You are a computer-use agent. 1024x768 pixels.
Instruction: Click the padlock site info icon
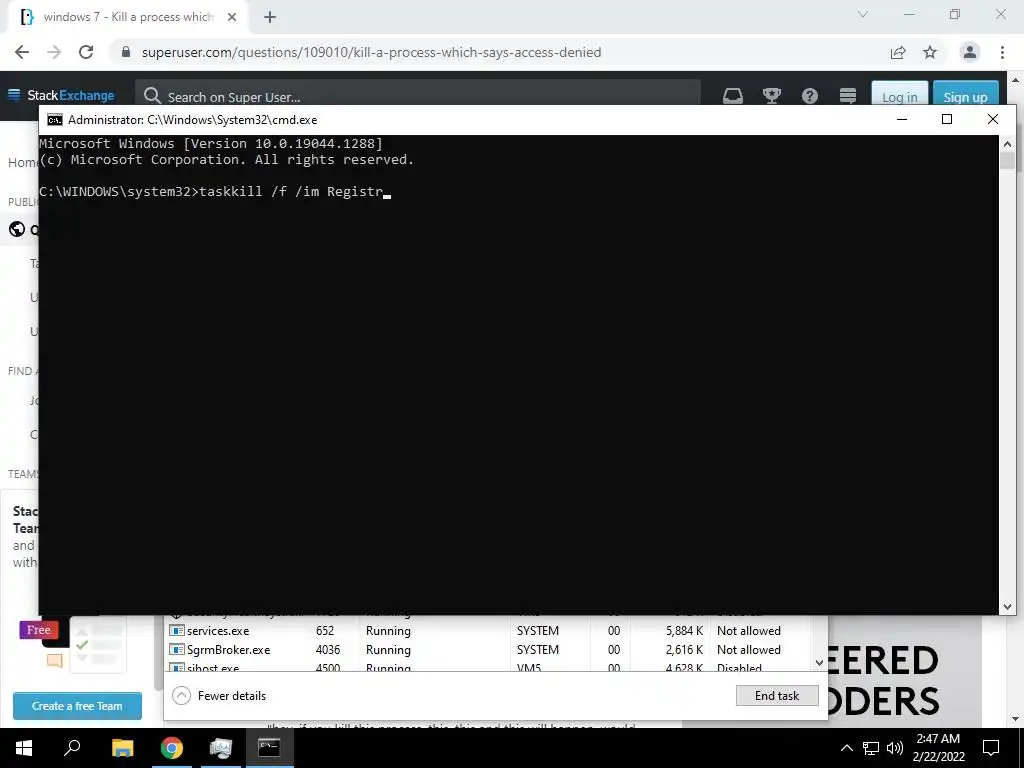tap(126, 52)
